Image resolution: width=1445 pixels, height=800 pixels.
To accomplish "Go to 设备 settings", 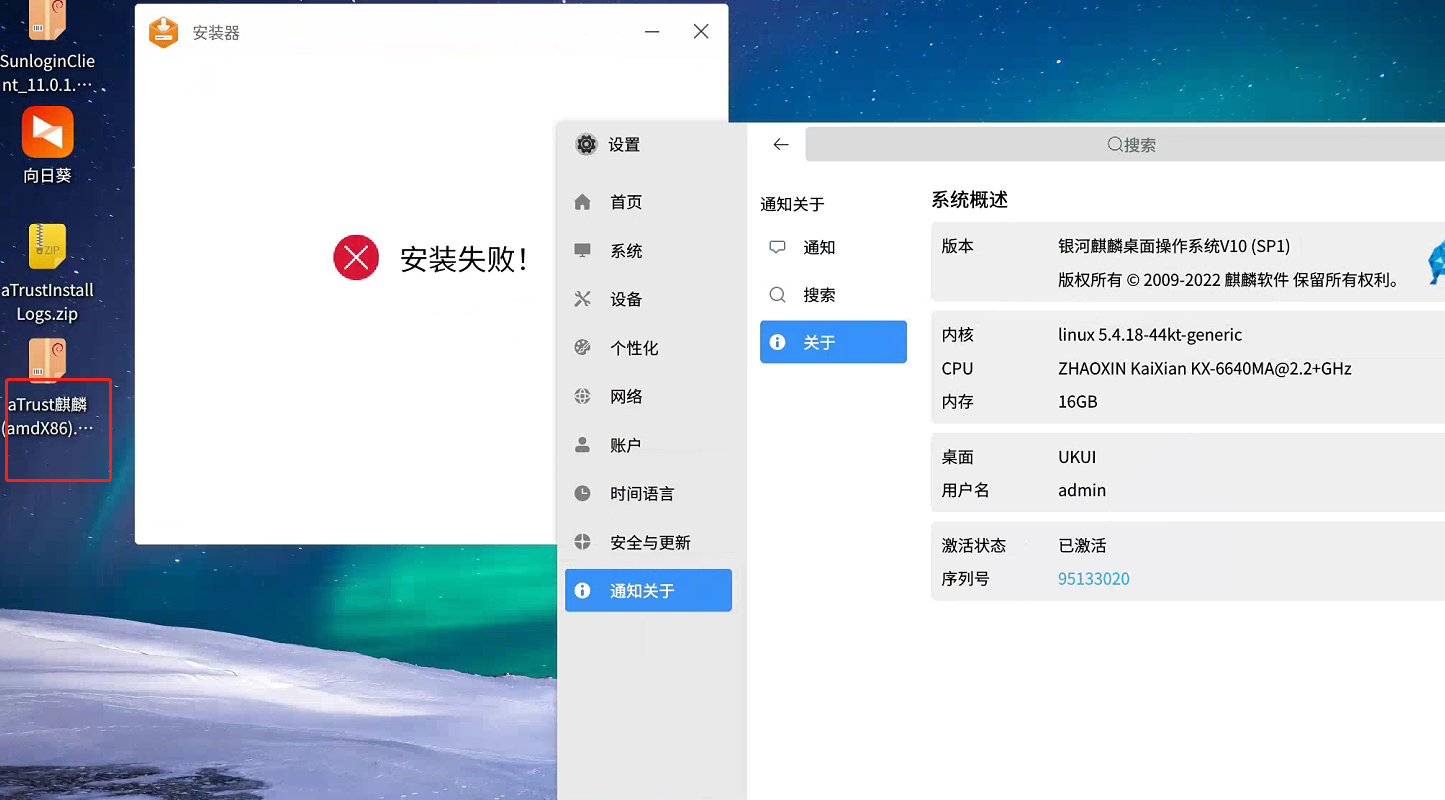I will [x=626, y=300].
